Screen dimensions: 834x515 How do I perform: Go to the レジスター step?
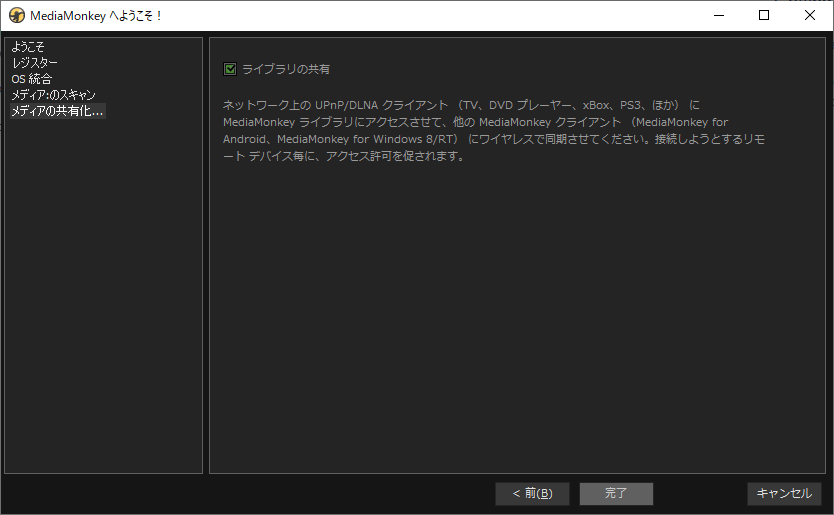[34, 63]
